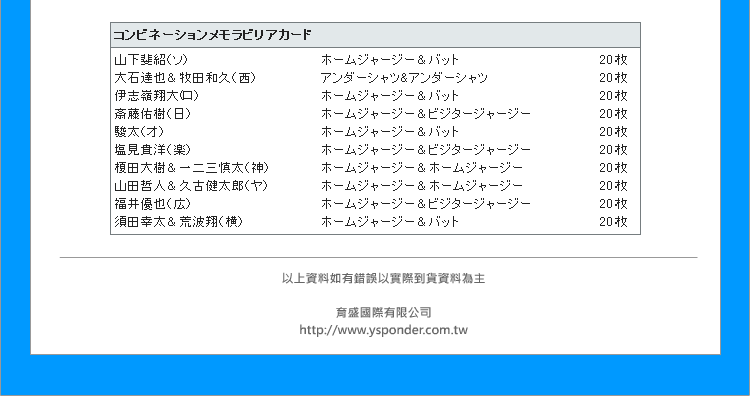Select the 伊志嶺翔大(ロ) row name
The height and width of the screenshot is (400, 750).
pos(156,96)
